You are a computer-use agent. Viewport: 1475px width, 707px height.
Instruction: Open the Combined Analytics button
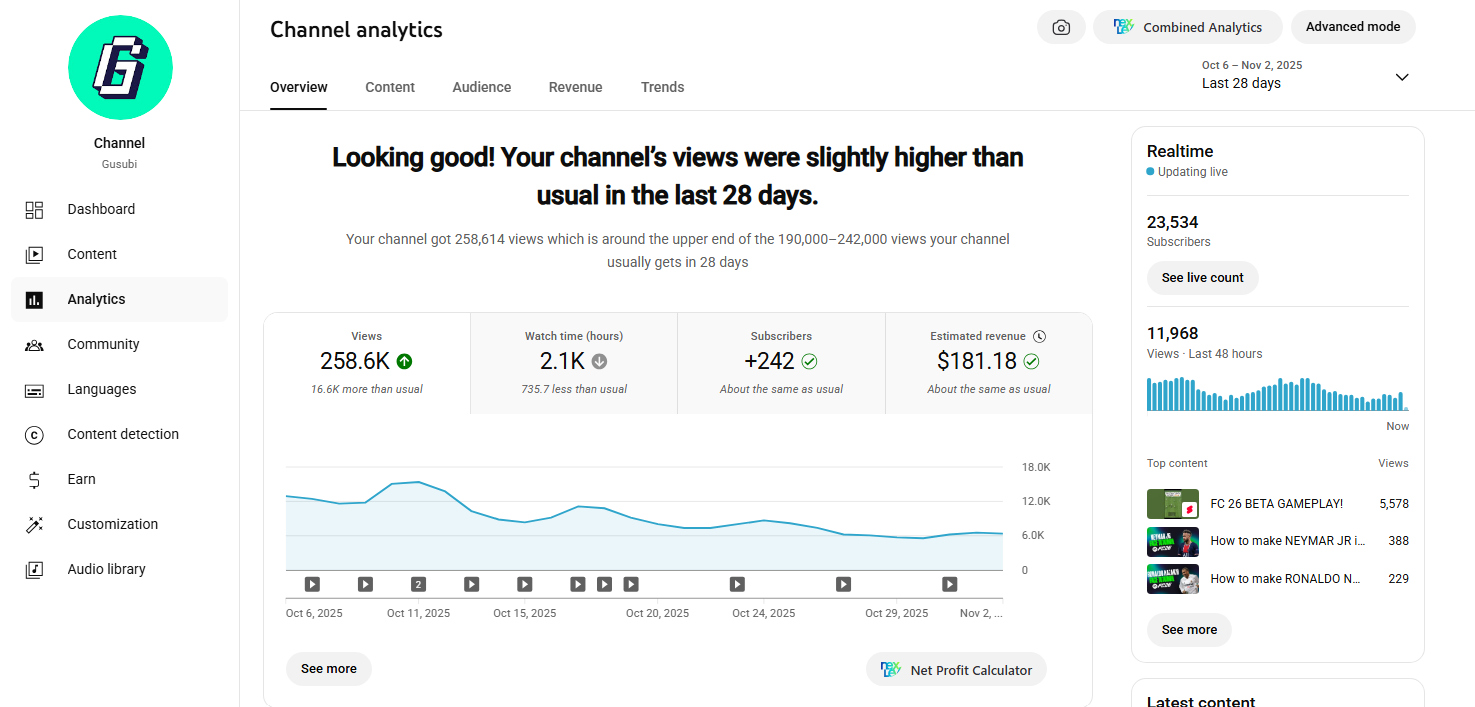(x=1187, y=28)
